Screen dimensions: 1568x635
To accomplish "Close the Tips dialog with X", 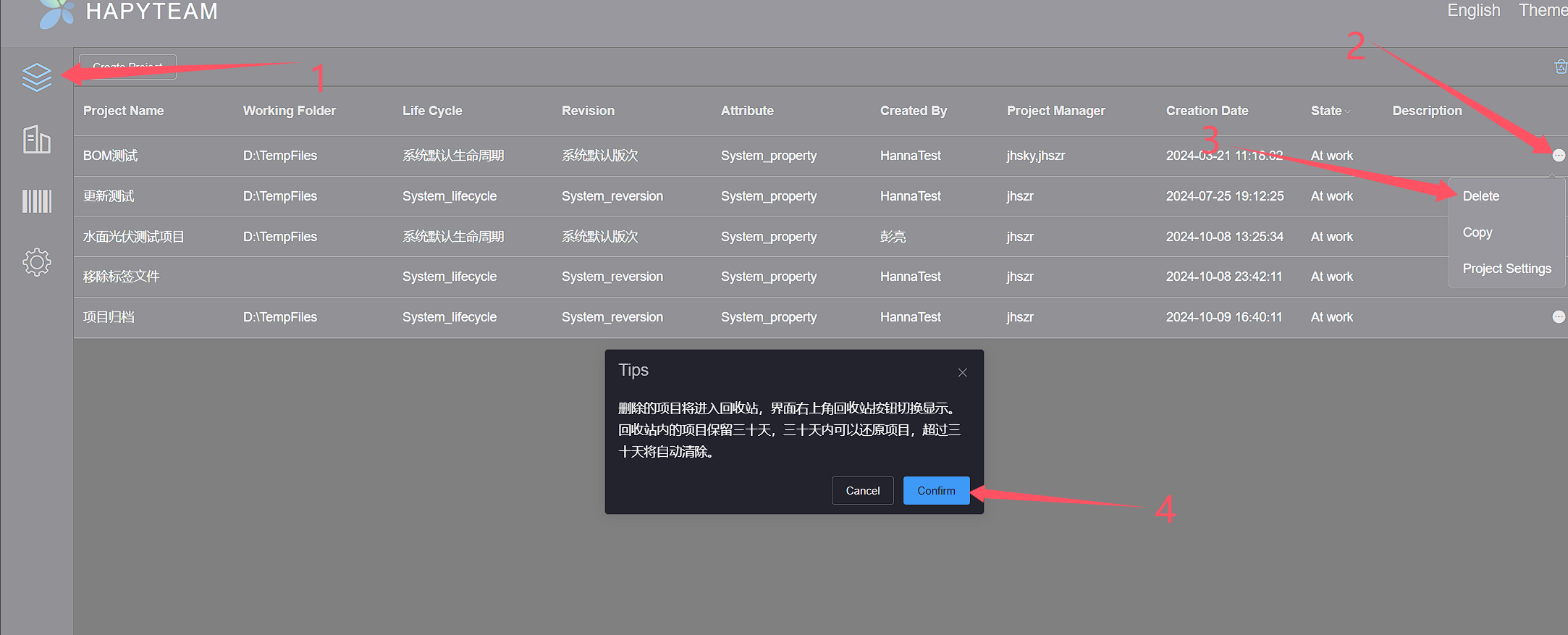I will point(962,372).
